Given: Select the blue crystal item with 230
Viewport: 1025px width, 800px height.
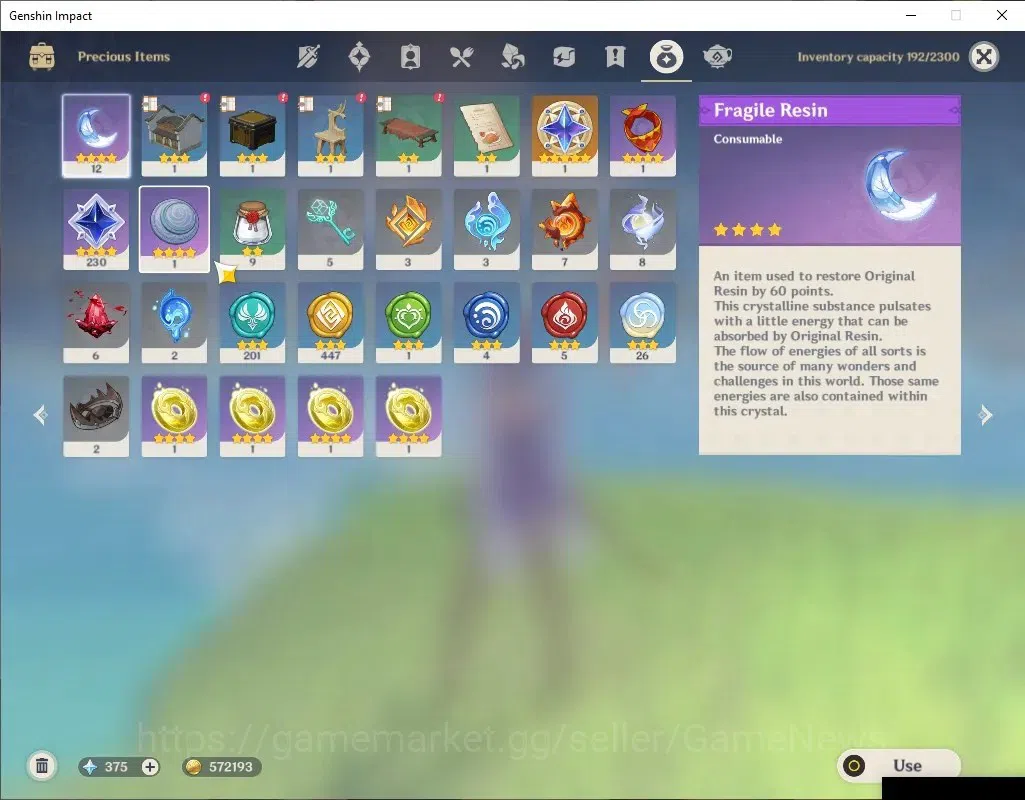Looking at the screenshot, I should click(x=96, y=229).
